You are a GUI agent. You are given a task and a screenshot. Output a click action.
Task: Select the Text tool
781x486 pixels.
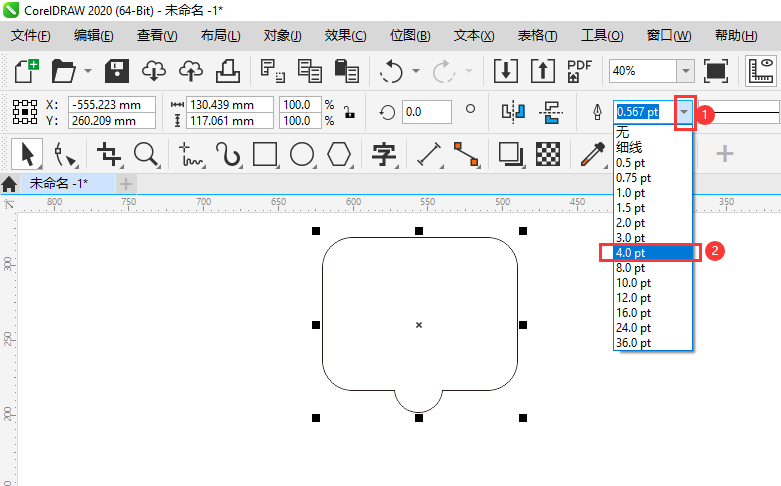(x=384, y=154)
